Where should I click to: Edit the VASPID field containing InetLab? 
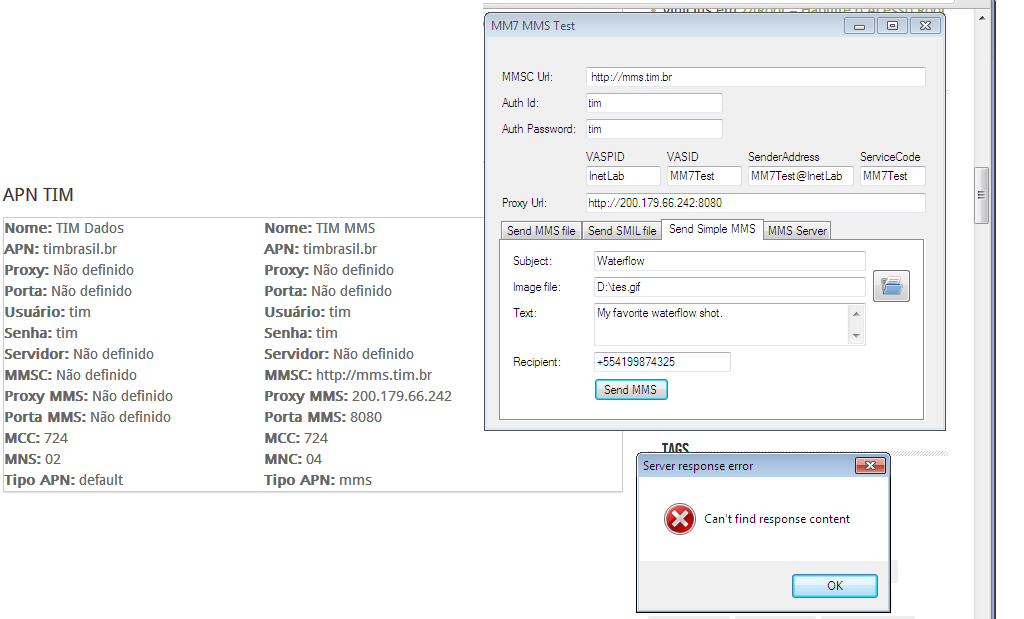click(623, 176)
